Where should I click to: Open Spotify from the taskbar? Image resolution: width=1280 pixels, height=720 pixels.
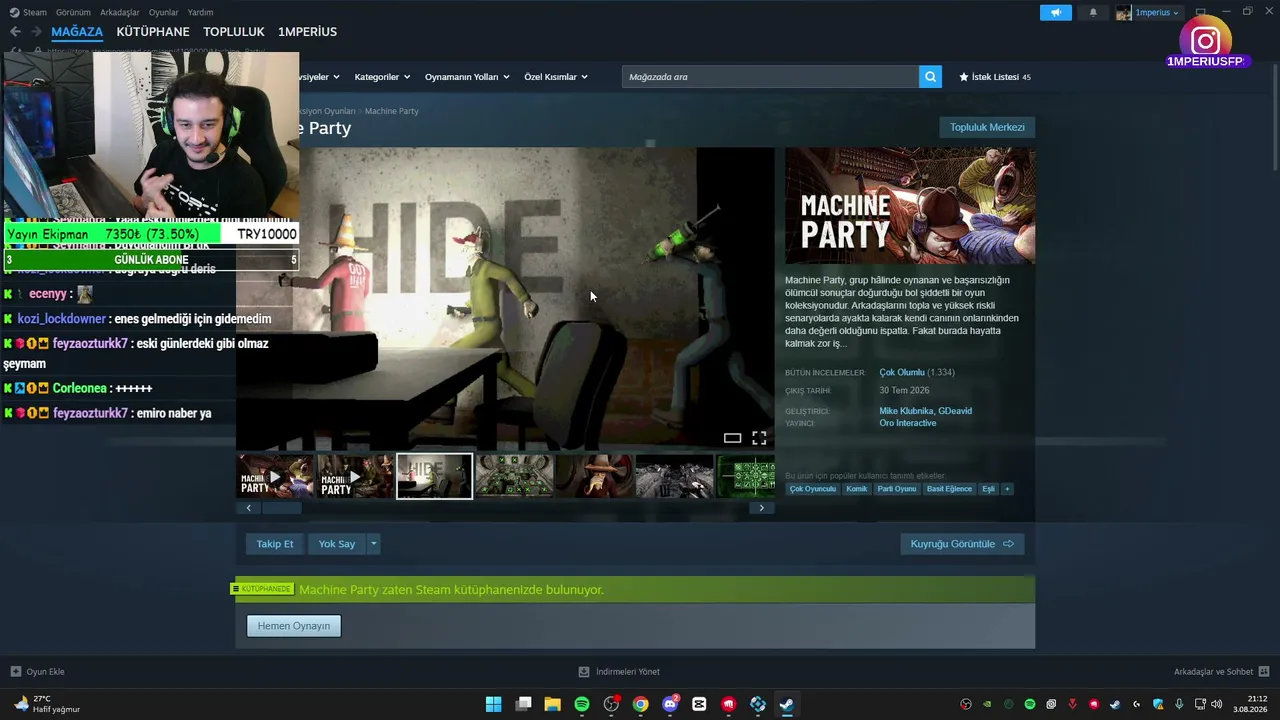[582, 704]
